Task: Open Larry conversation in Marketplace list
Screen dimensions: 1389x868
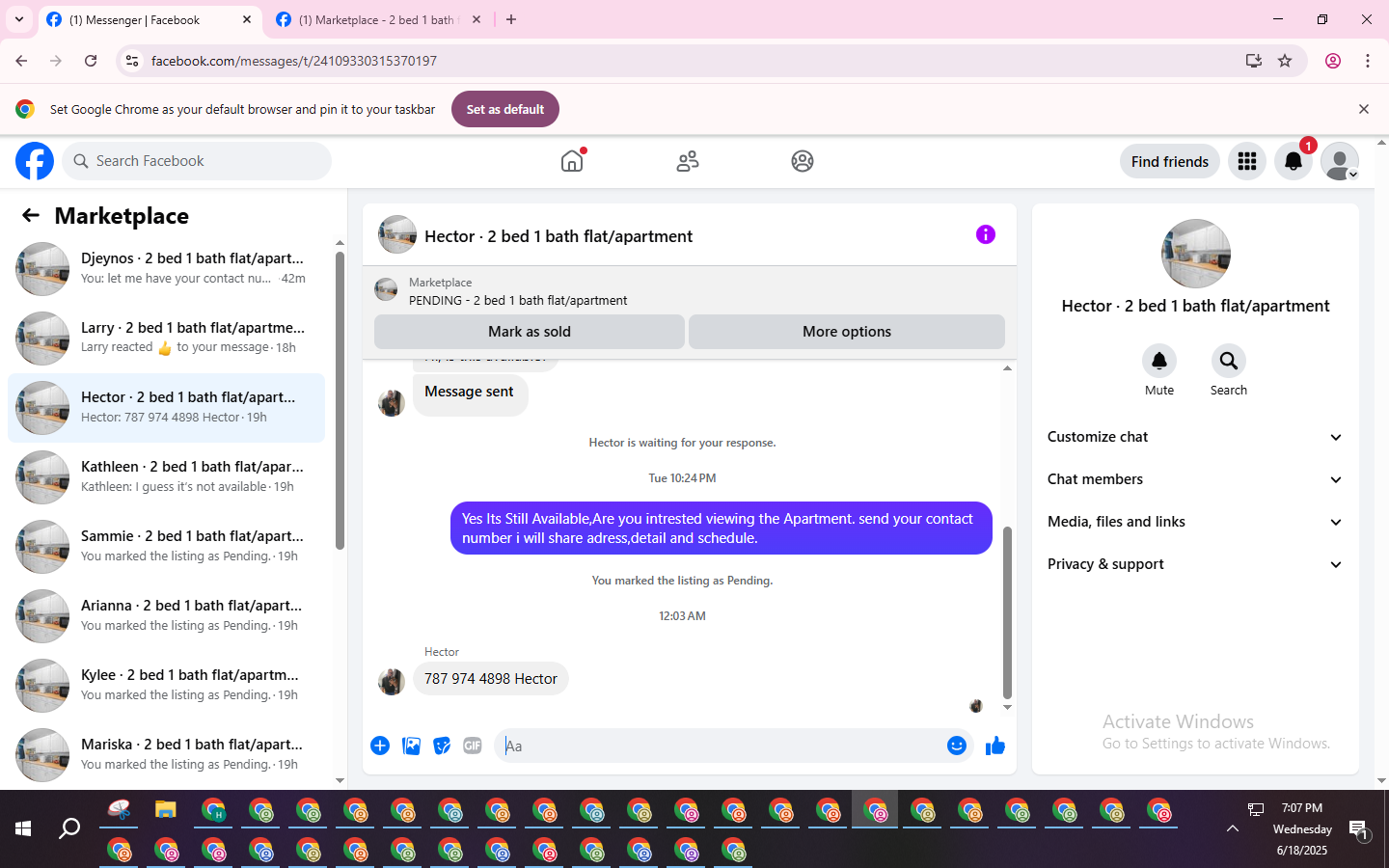Action: click(166, 339)
